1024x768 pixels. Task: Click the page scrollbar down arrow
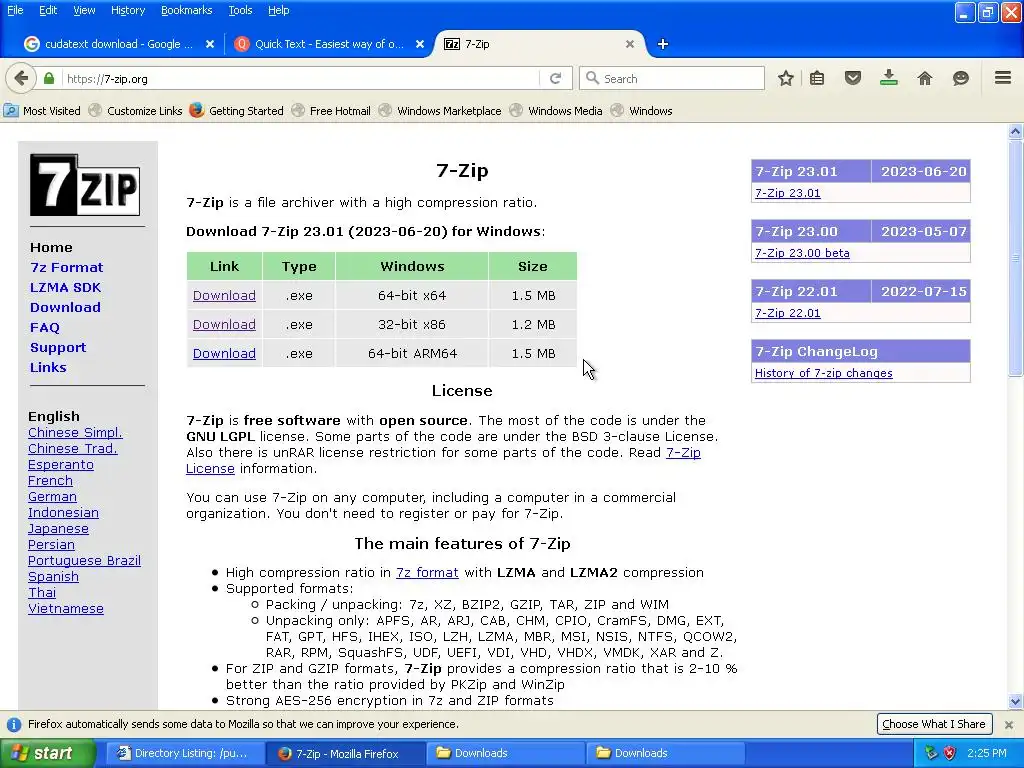(x=1015, y=701)
